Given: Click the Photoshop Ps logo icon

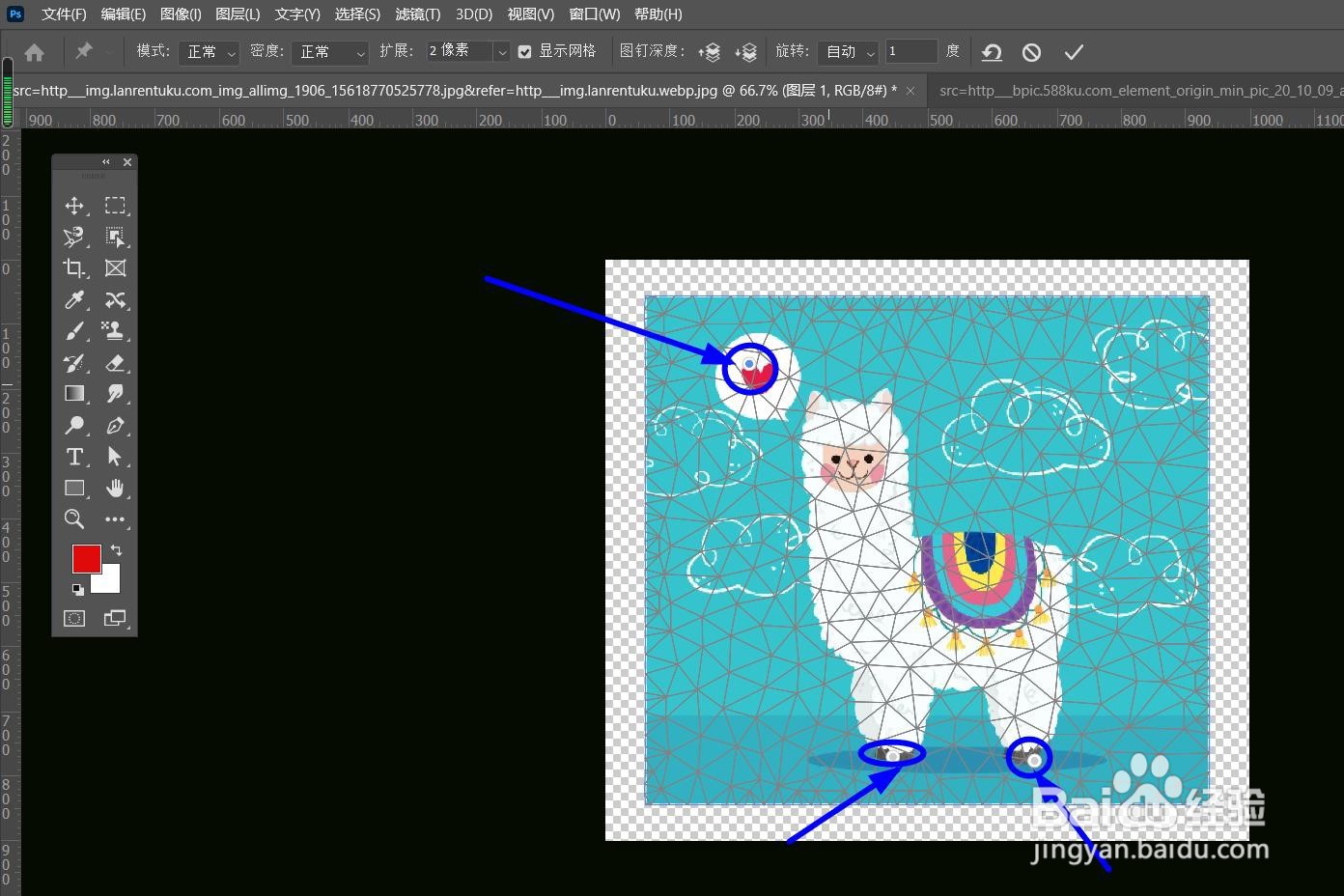Looking at the screenshot, I should (x=15, y=14).
